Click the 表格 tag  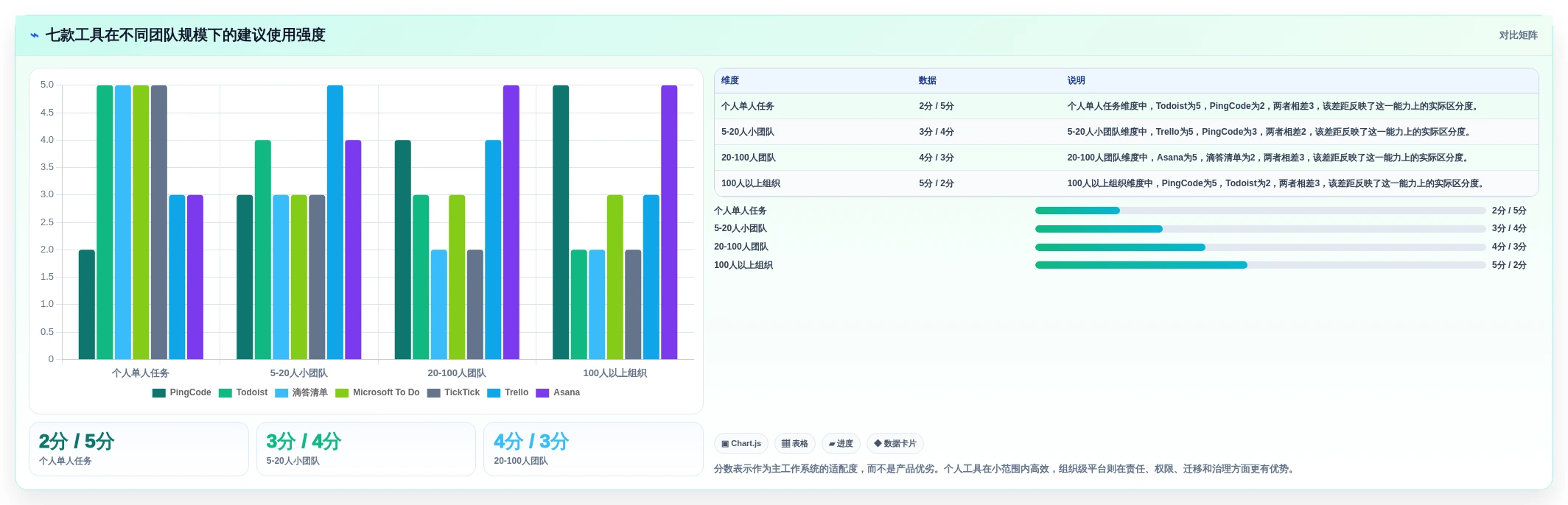tap(795, 444)
